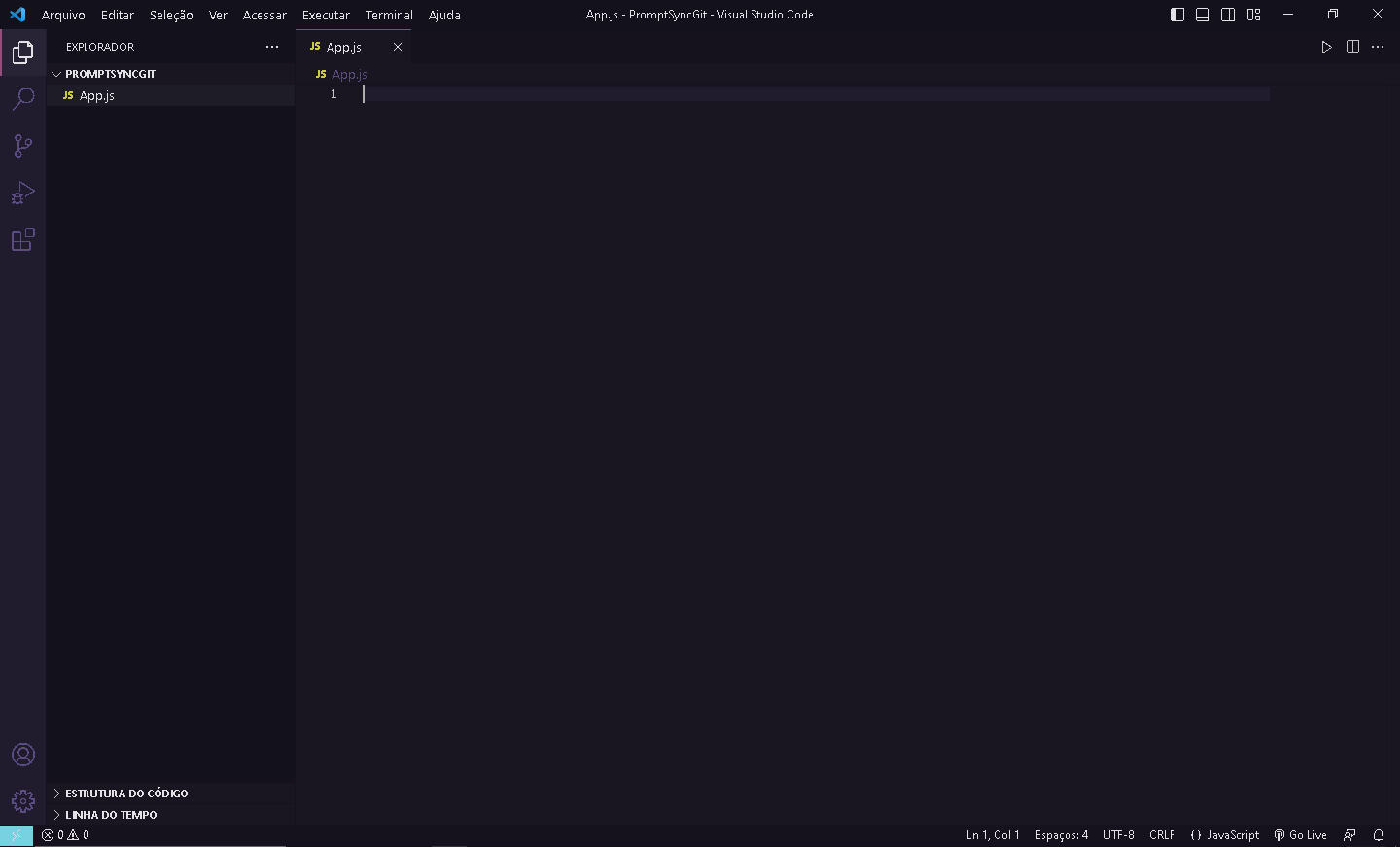Change line ending via CRLF indicator
Image resolution: width=1400 pixels, height=847 pixels.
[x=1163, y=834]
